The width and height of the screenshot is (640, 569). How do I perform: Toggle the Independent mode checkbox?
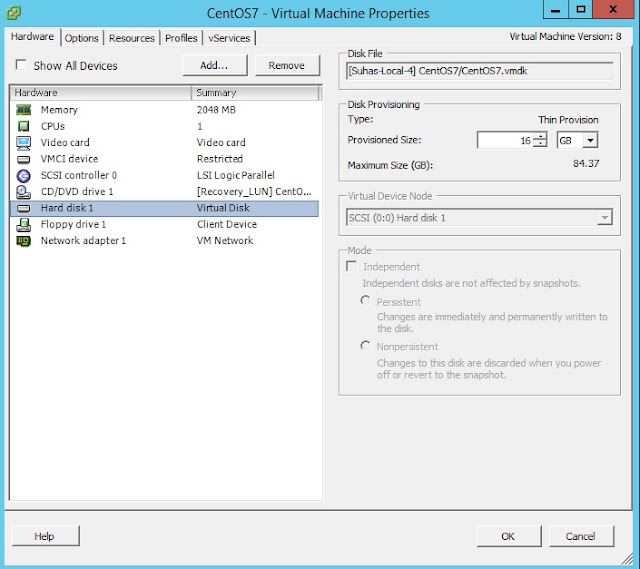(x=351, y=266)
